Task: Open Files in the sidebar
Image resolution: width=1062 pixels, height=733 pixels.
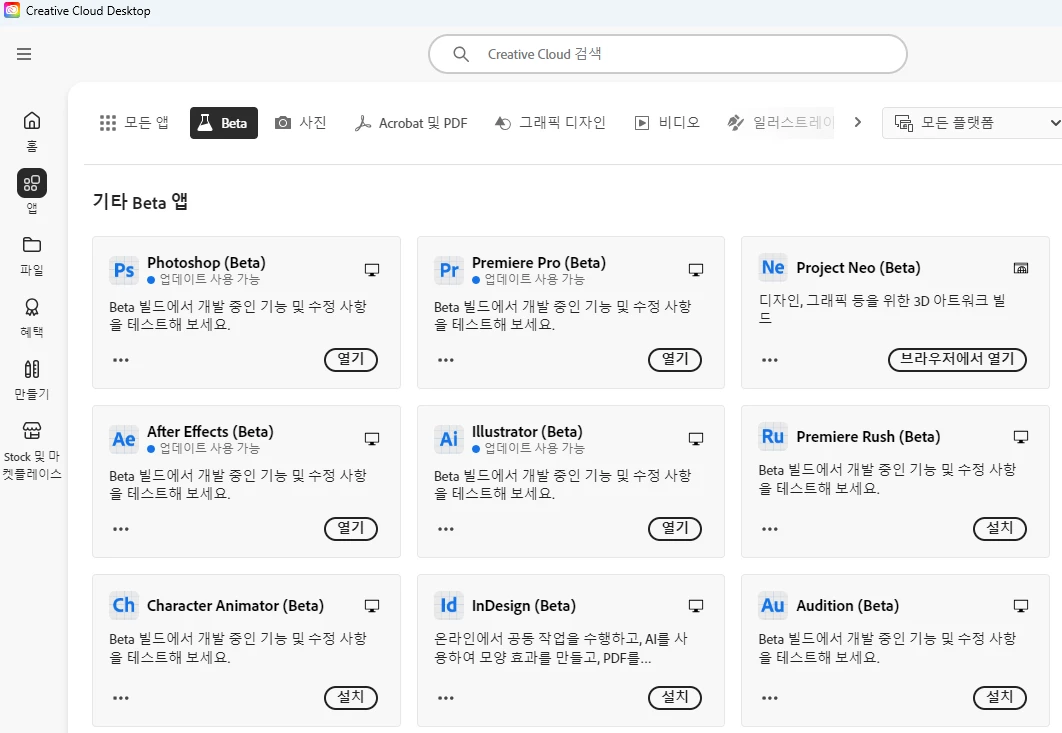Action: (x=32, y=255)
